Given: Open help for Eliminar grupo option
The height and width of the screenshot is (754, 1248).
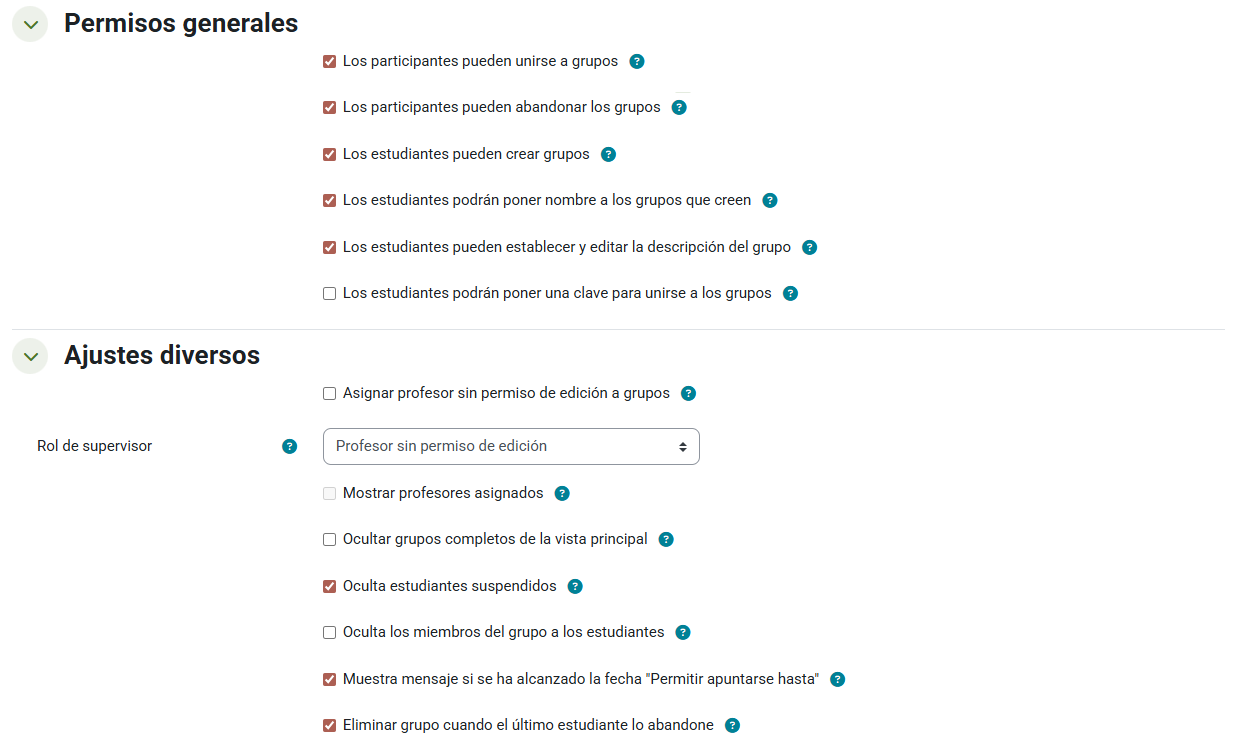Looking at the screenshot, I should click(732, 725).
